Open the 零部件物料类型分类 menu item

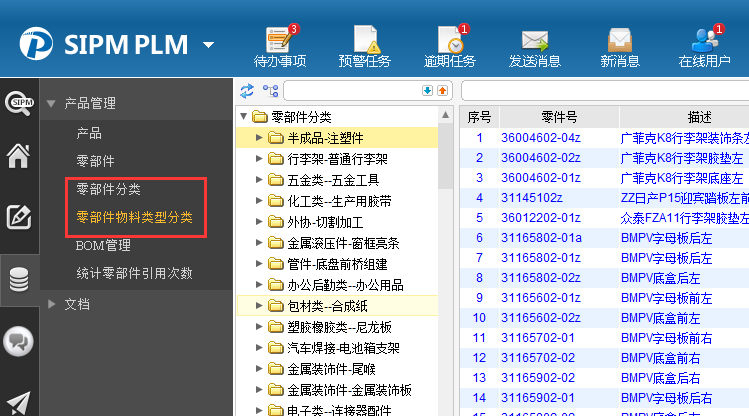pyautogui.click(x=134, y=217)
